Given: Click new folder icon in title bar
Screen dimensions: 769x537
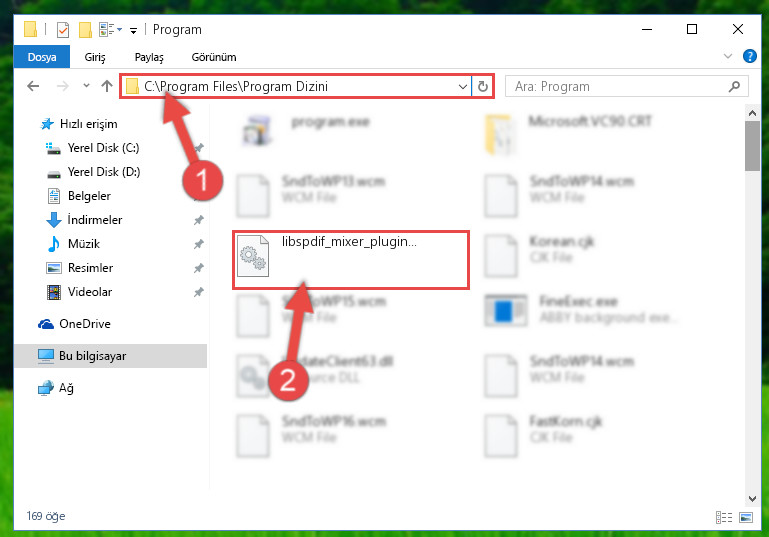Looking at the screenshot, I should tap(85, 30).
